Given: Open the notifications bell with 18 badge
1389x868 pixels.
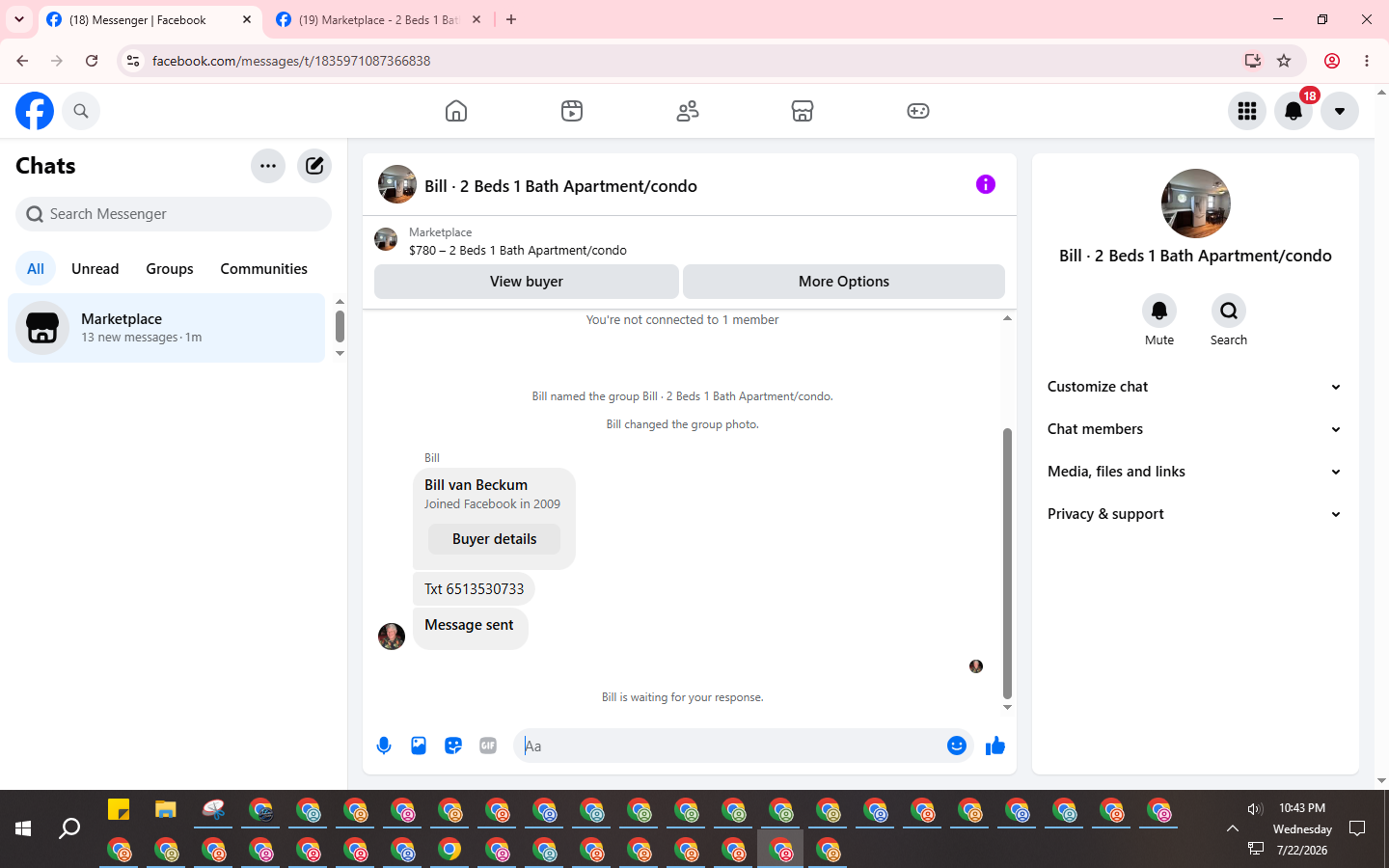Looking at the screenshot, I should pyautogui.click(x=1294, y=111).
